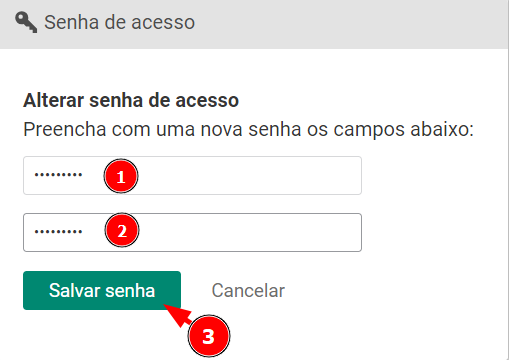Click the gray header bar beside the title
This screenshot has width=509, height=360.
pos(350,23)
